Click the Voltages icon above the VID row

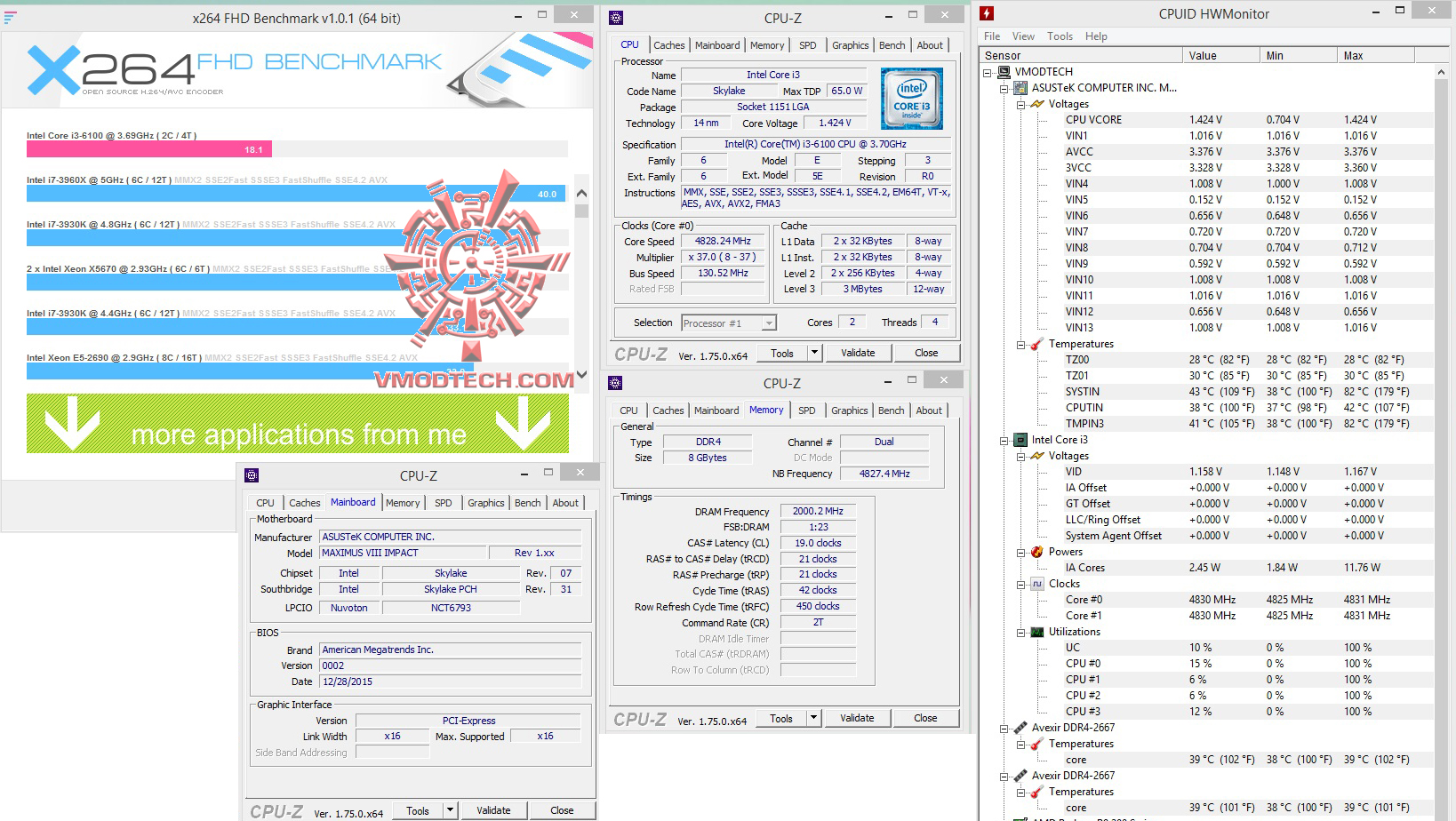point(1036,456)
